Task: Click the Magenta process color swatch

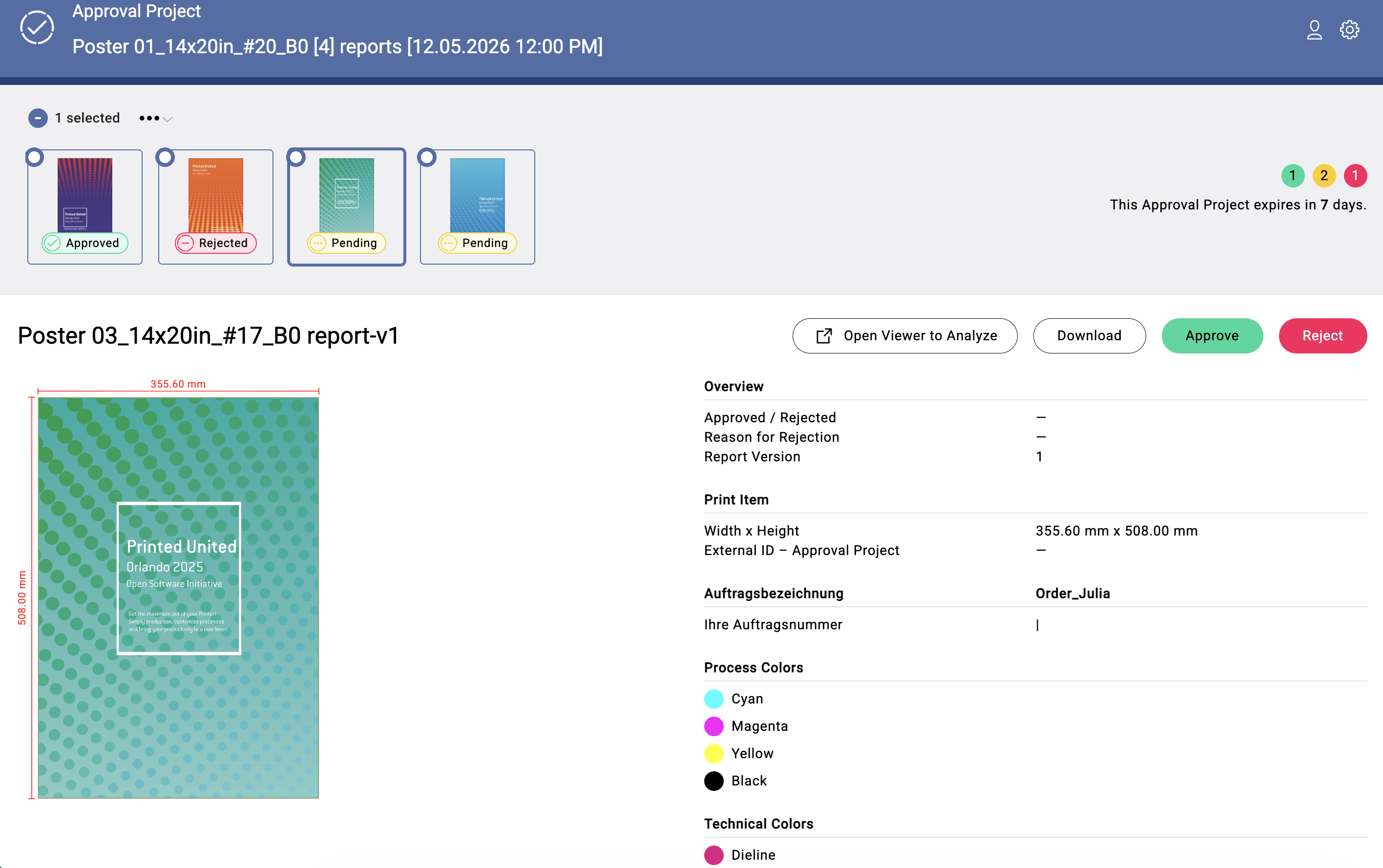Action: [713, 726]
